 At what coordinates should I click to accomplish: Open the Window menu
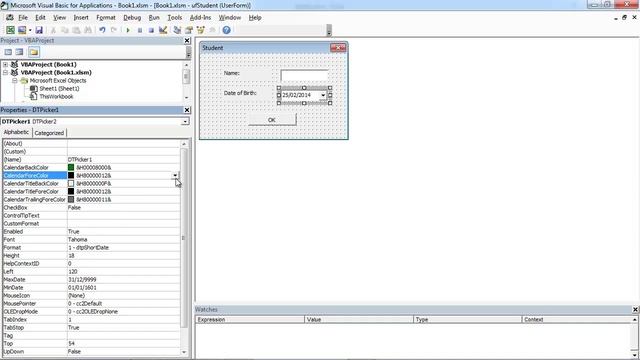click(x=230, y=18)
